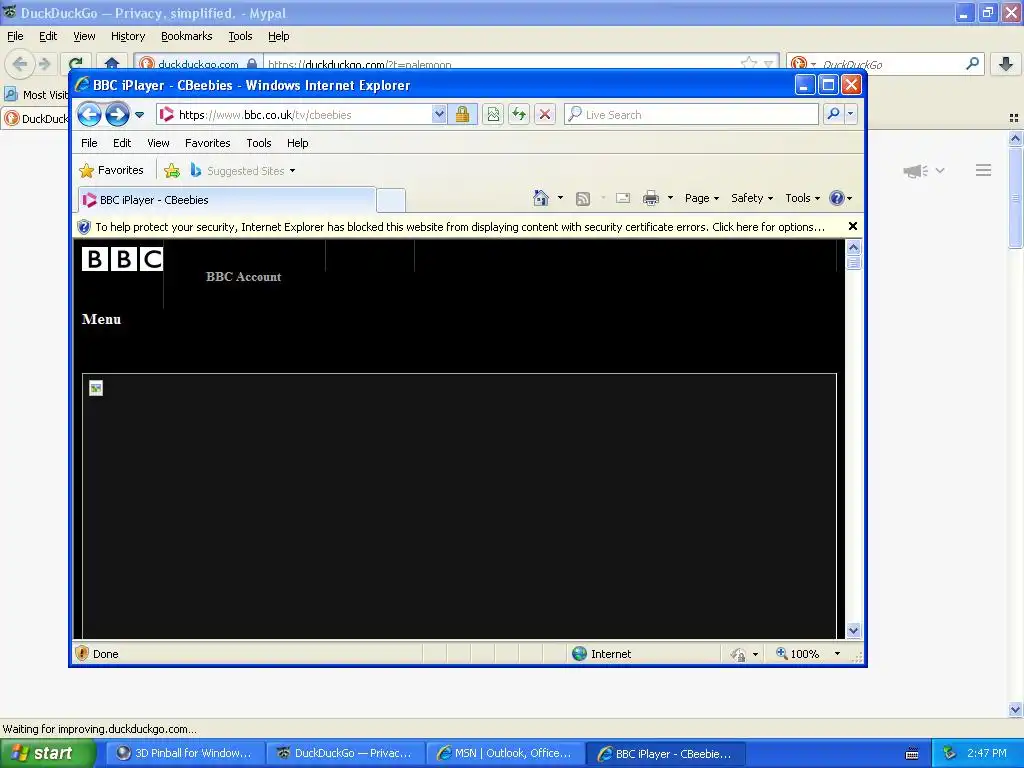Open search provider options dropdown arrow
The width and height of the screenshot is (1024, 768).
(x=850, y=114)
